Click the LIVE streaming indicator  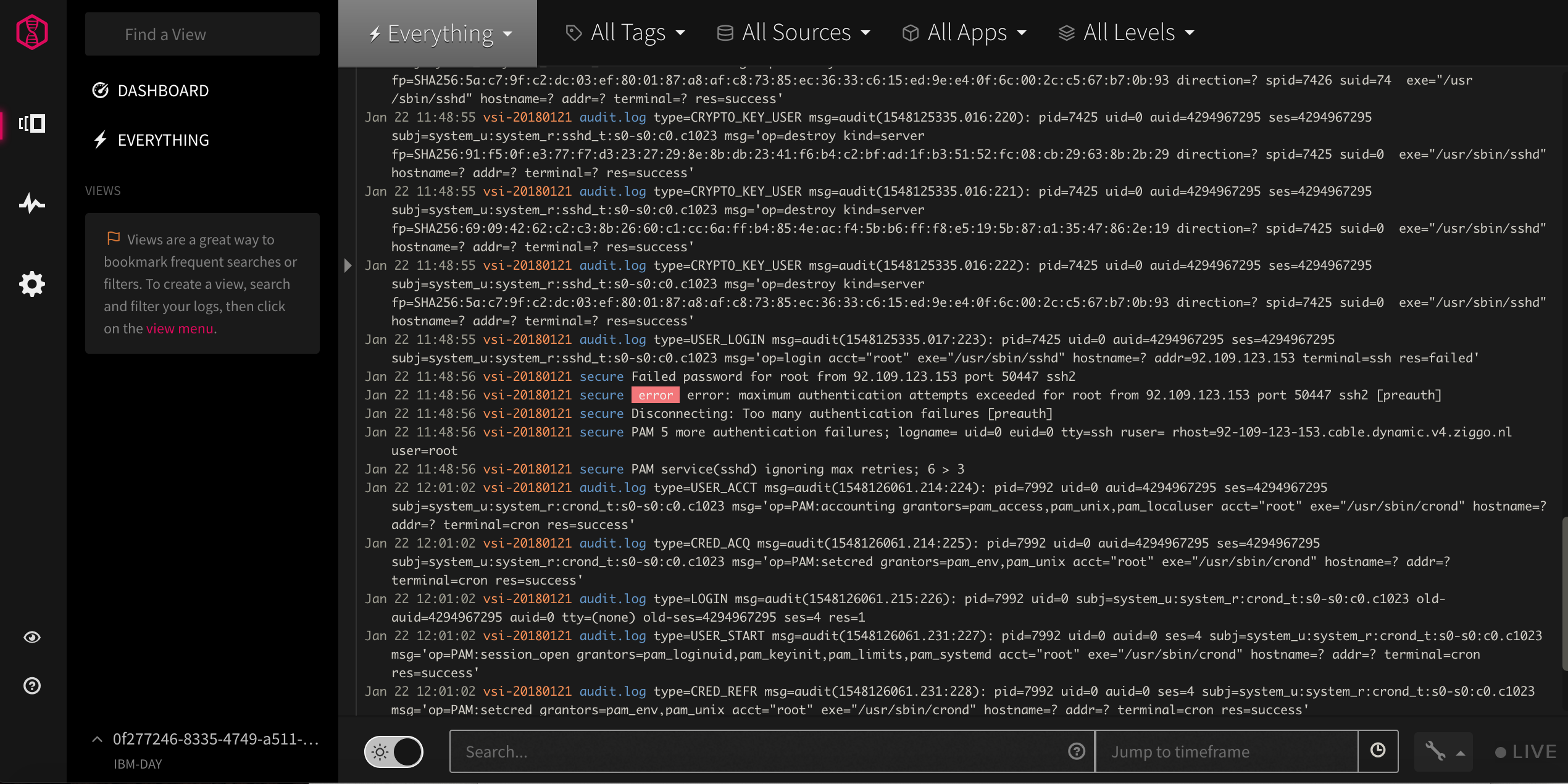click(x=1525, y=751)
